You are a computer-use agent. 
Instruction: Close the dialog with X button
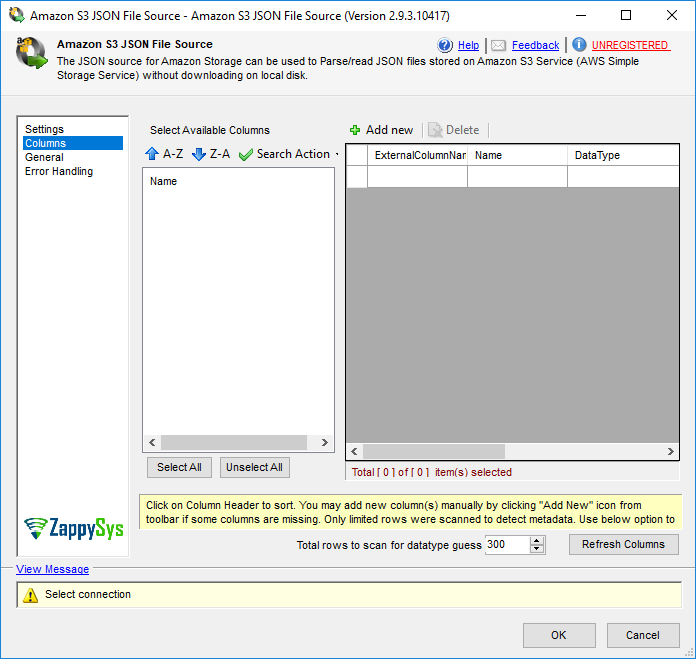point(672,16)
